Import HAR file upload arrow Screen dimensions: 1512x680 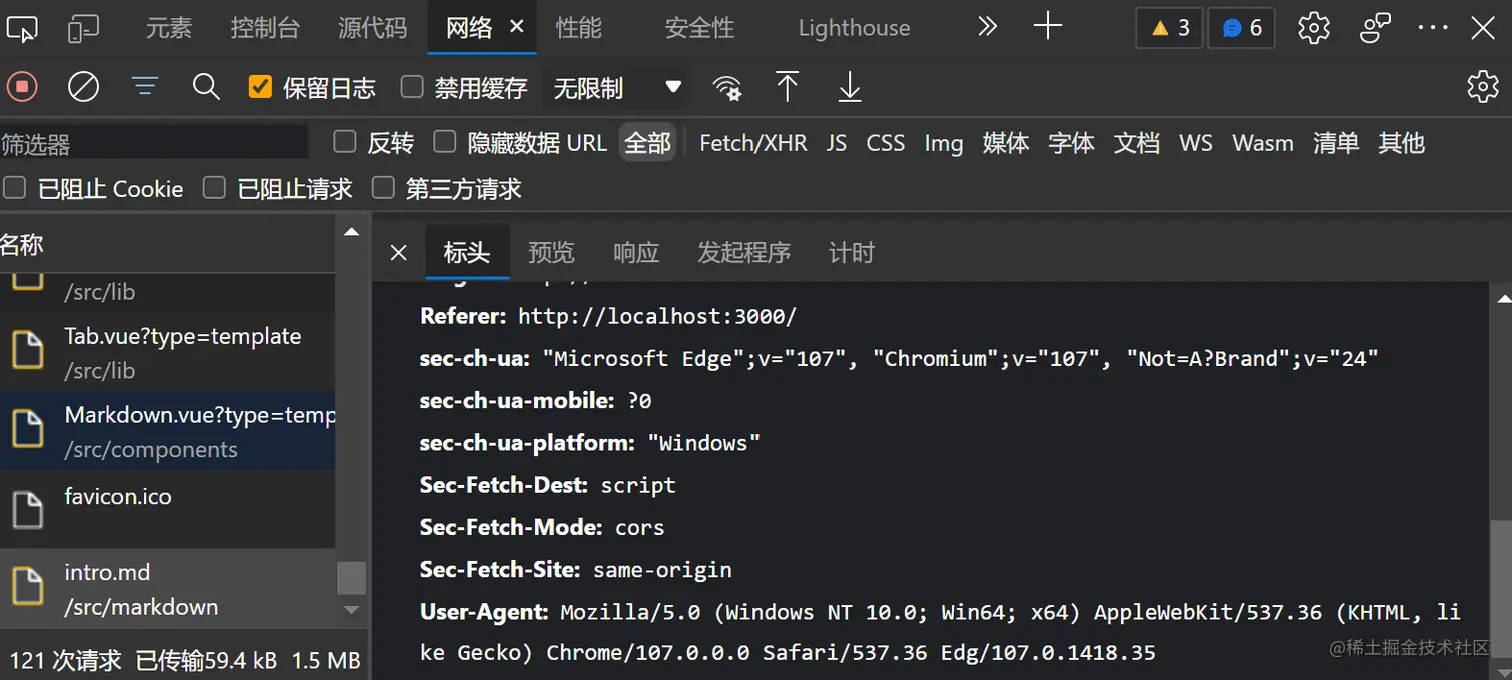[788, 87]
